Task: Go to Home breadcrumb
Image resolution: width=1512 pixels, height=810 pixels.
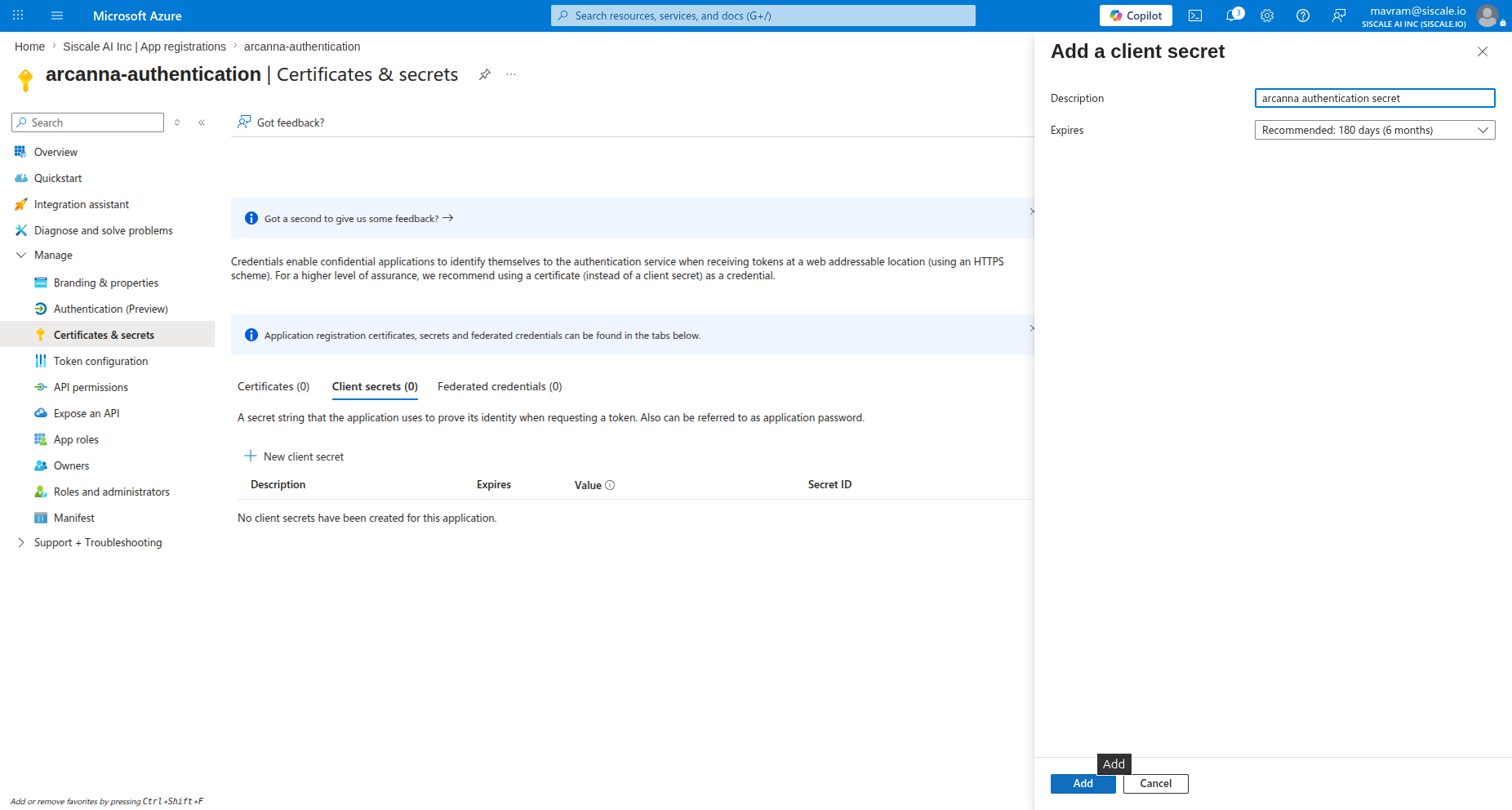Action: [29, 47]
